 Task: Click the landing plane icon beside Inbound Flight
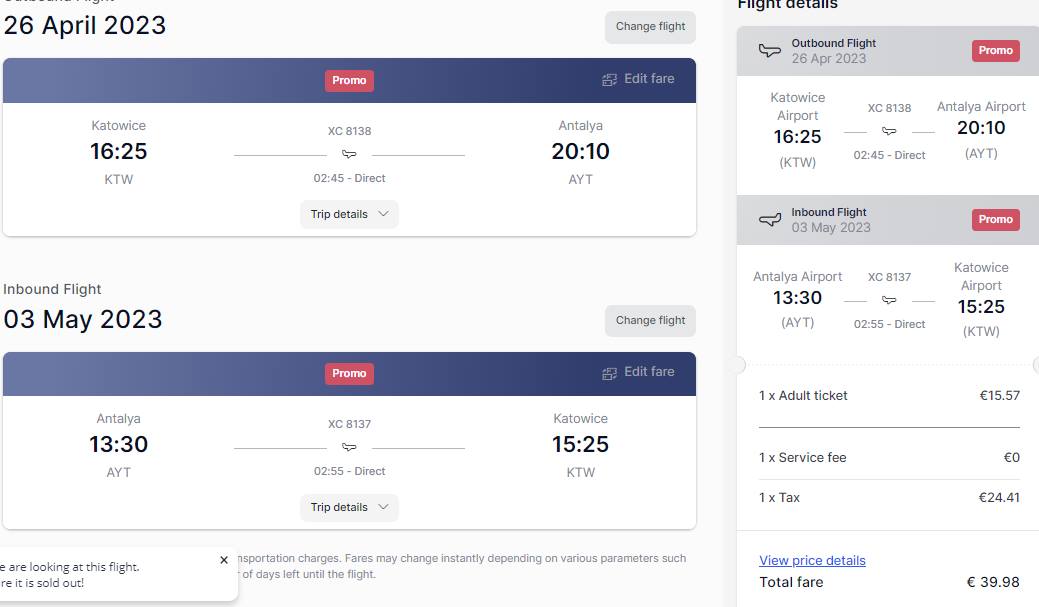(x=769, y=219)
